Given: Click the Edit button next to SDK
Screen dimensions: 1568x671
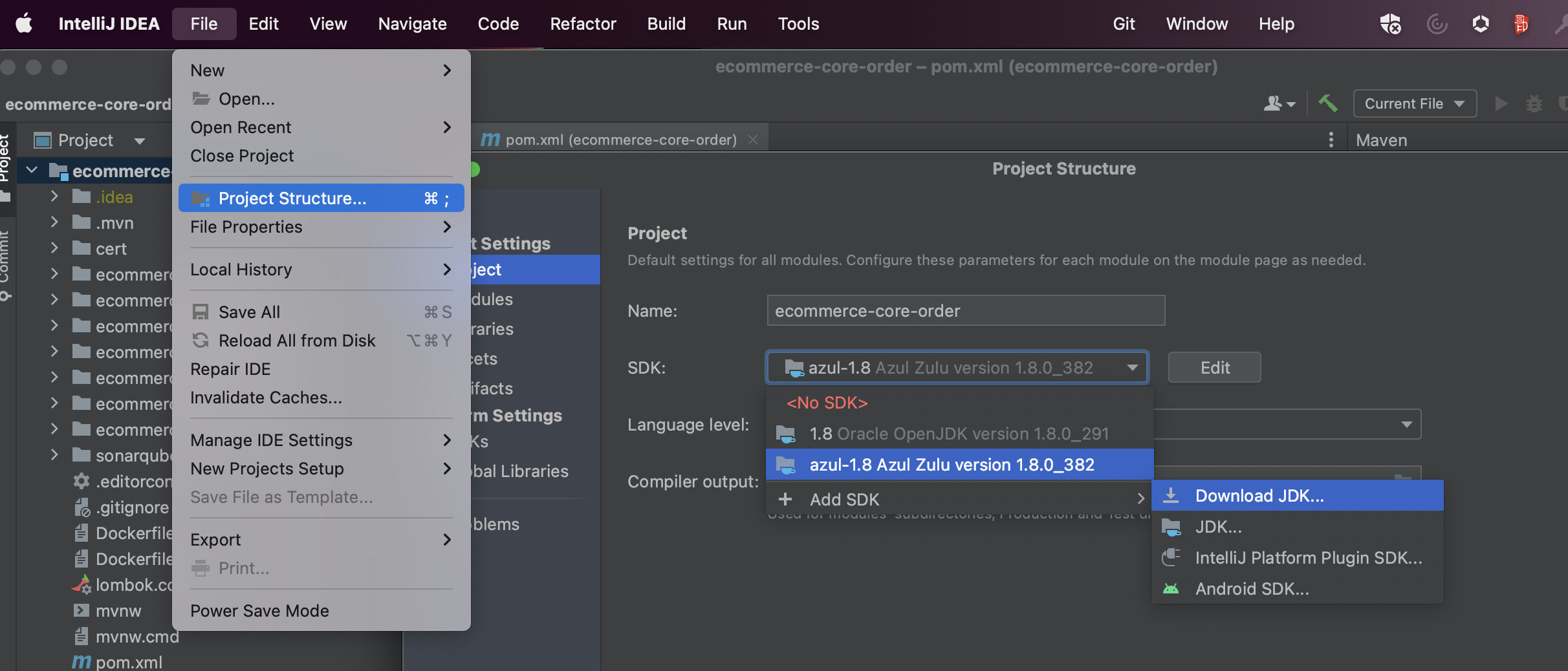Looking at the screenshot, I should 1214,368.
